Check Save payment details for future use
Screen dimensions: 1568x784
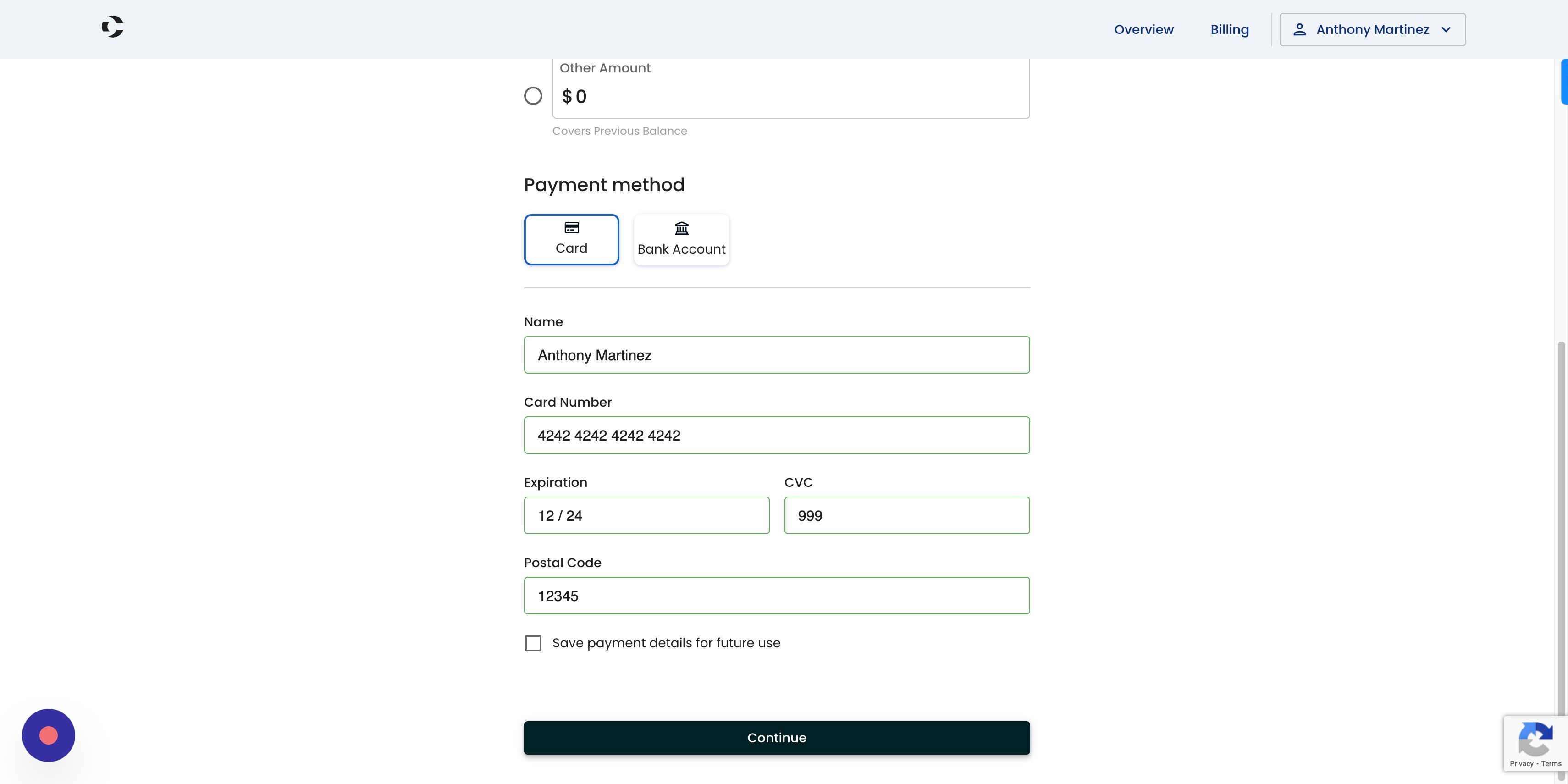click(x=533, y=643)
